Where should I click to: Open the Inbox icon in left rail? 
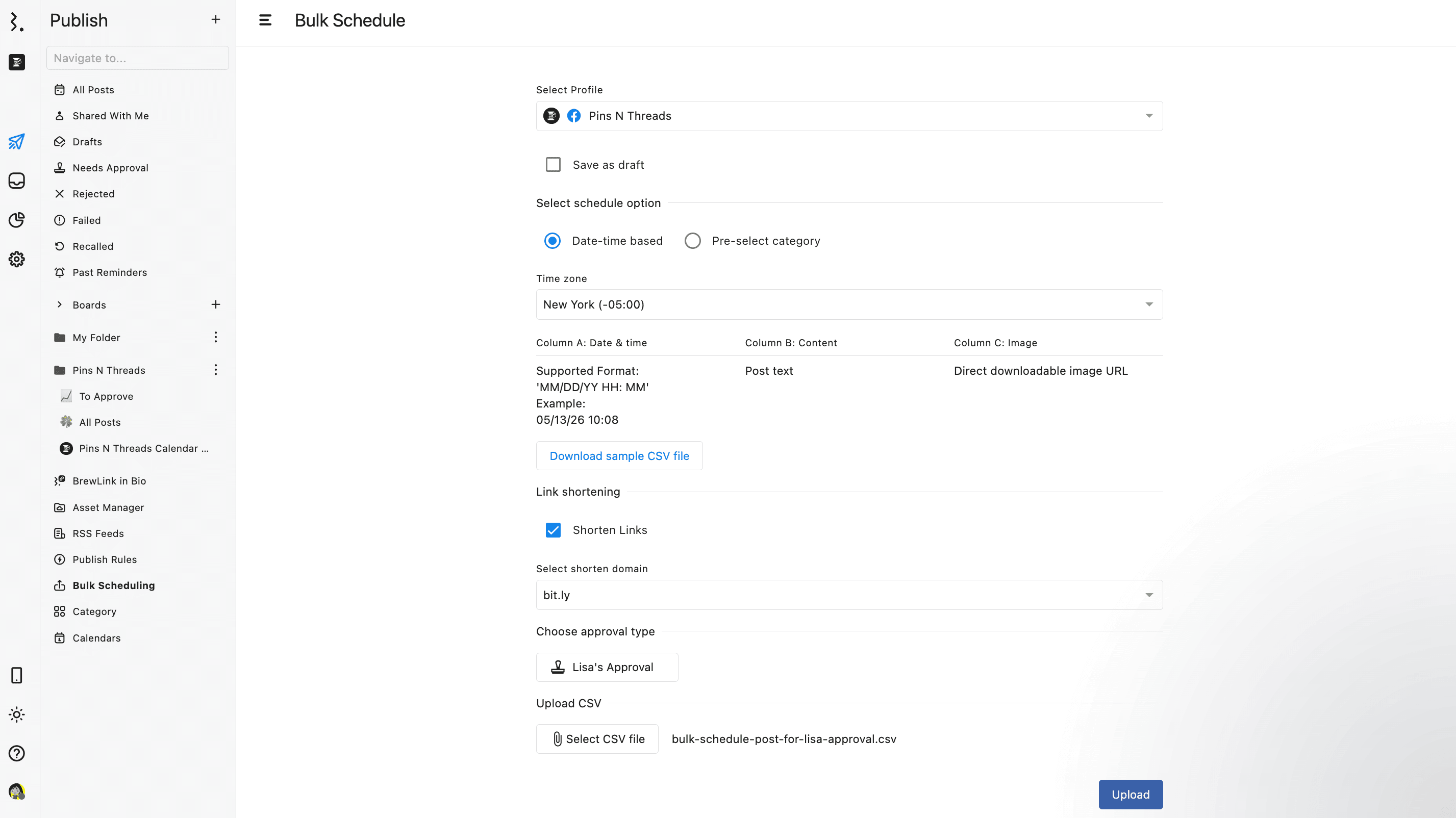(x=16, y=181)
